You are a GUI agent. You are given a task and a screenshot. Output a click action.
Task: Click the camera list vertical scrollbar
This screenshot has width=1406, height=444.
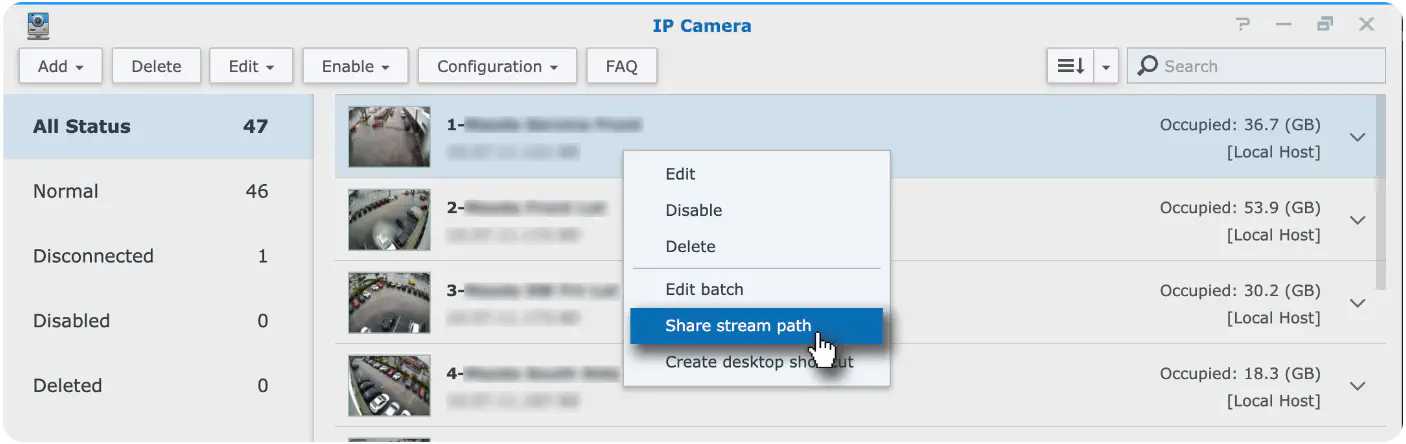tap(1382, 192)
